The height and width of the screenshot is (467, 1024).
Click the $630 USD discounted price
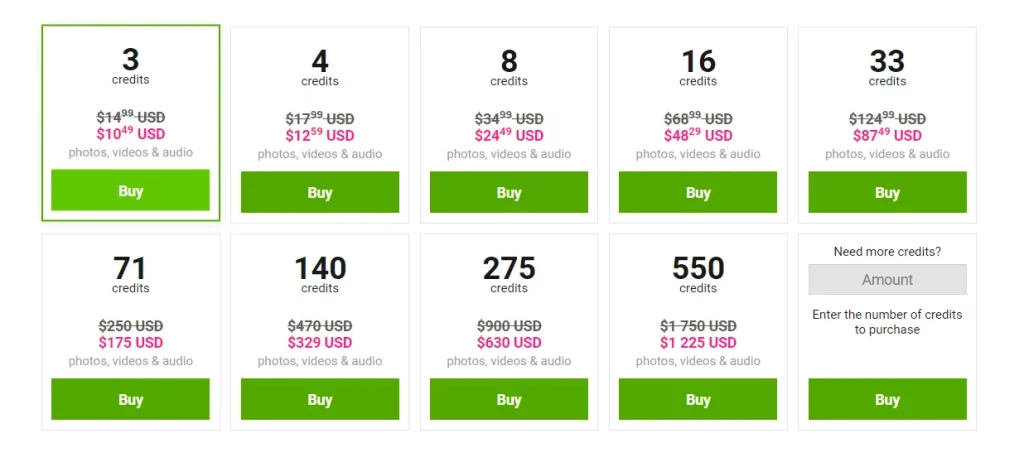509,342
